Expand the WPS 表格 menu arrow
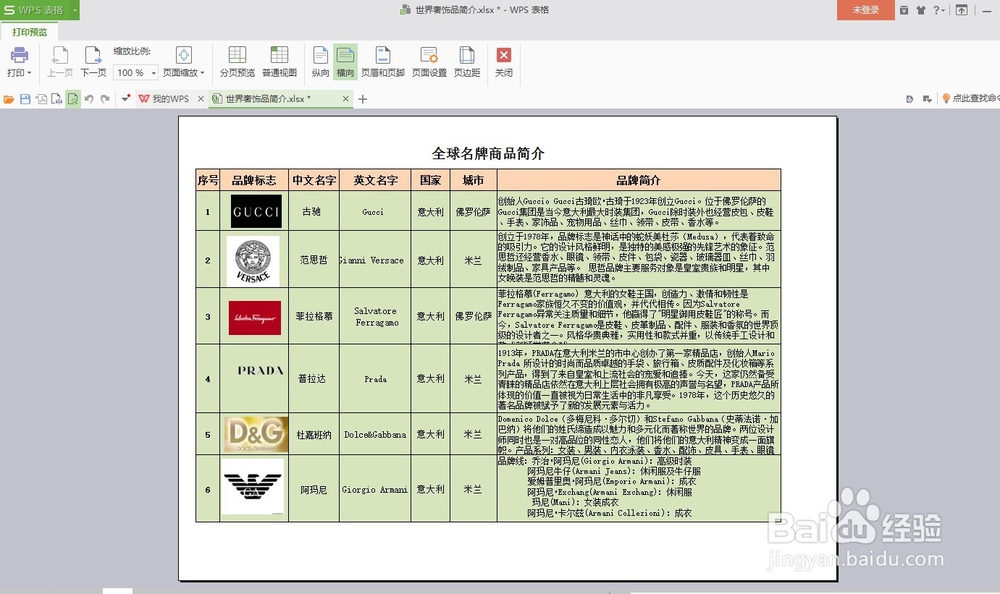Viewport: 1000px width, 594px height. click(75, 10)
